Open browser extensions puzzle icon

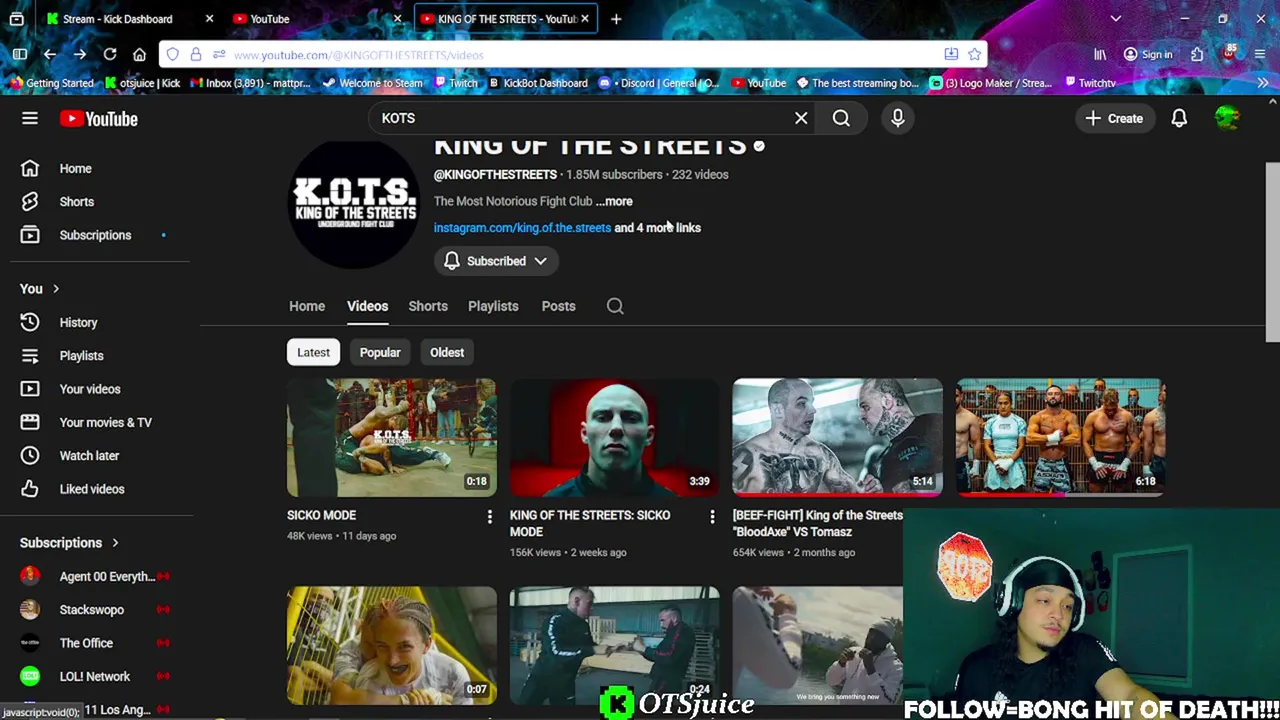[1197, 54]
